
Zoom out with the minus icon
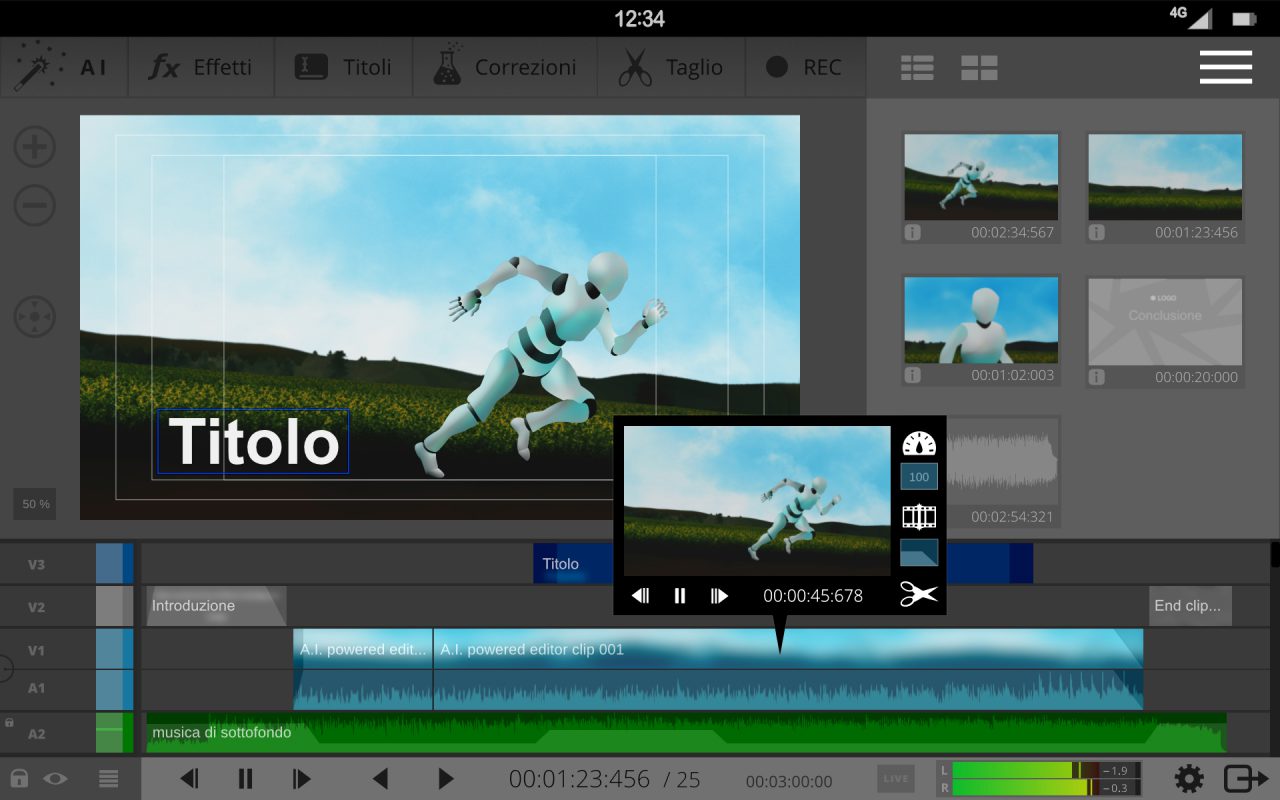(x=34, y=206)
